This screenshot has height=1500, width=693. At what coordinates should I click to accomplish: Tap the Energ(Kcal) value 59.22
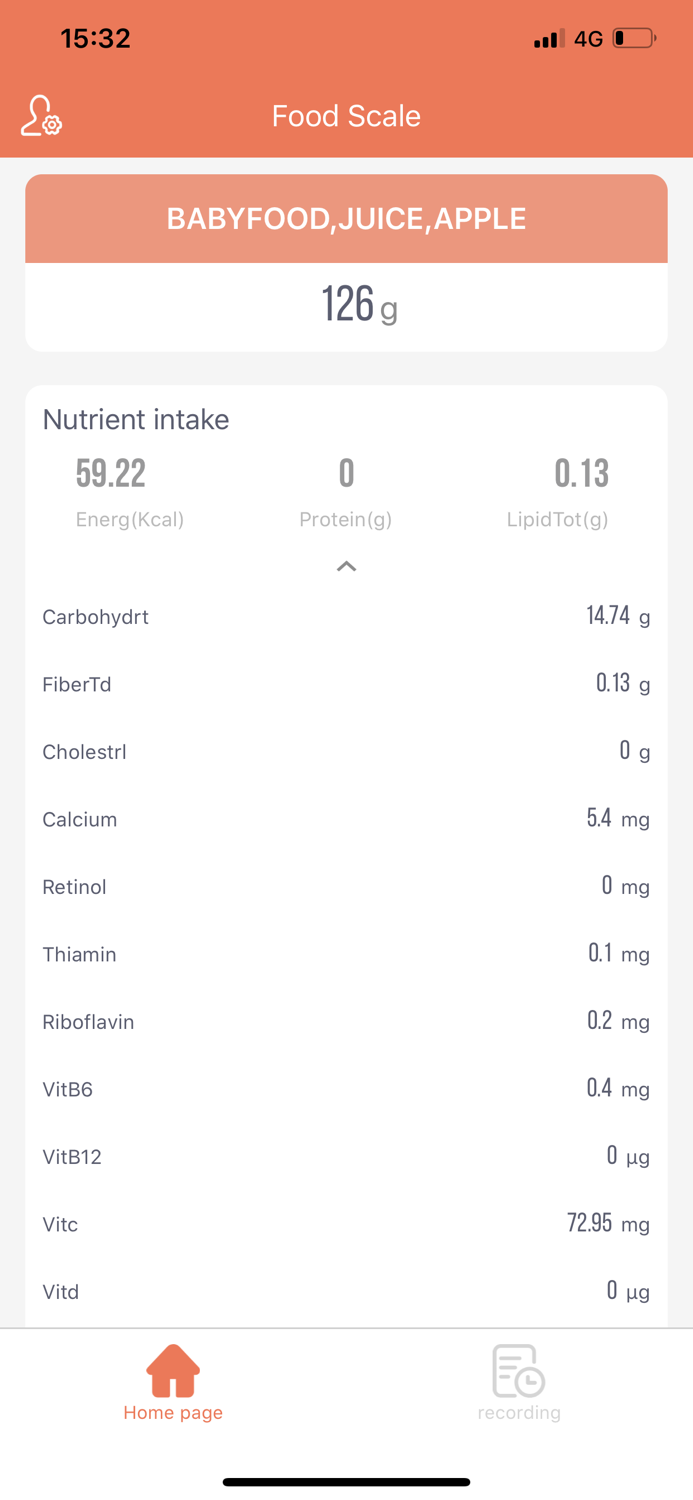(111, 473)
